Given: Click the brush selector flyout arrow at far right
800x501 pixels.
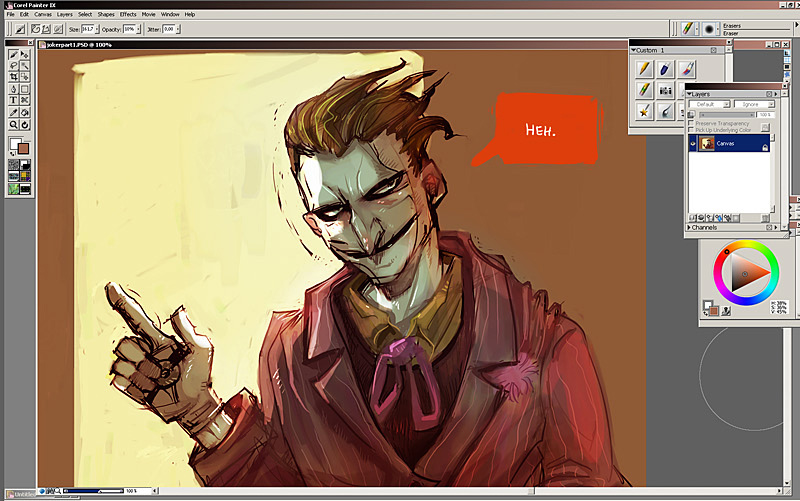Looking at the screenshot, I should pos(796,25).
